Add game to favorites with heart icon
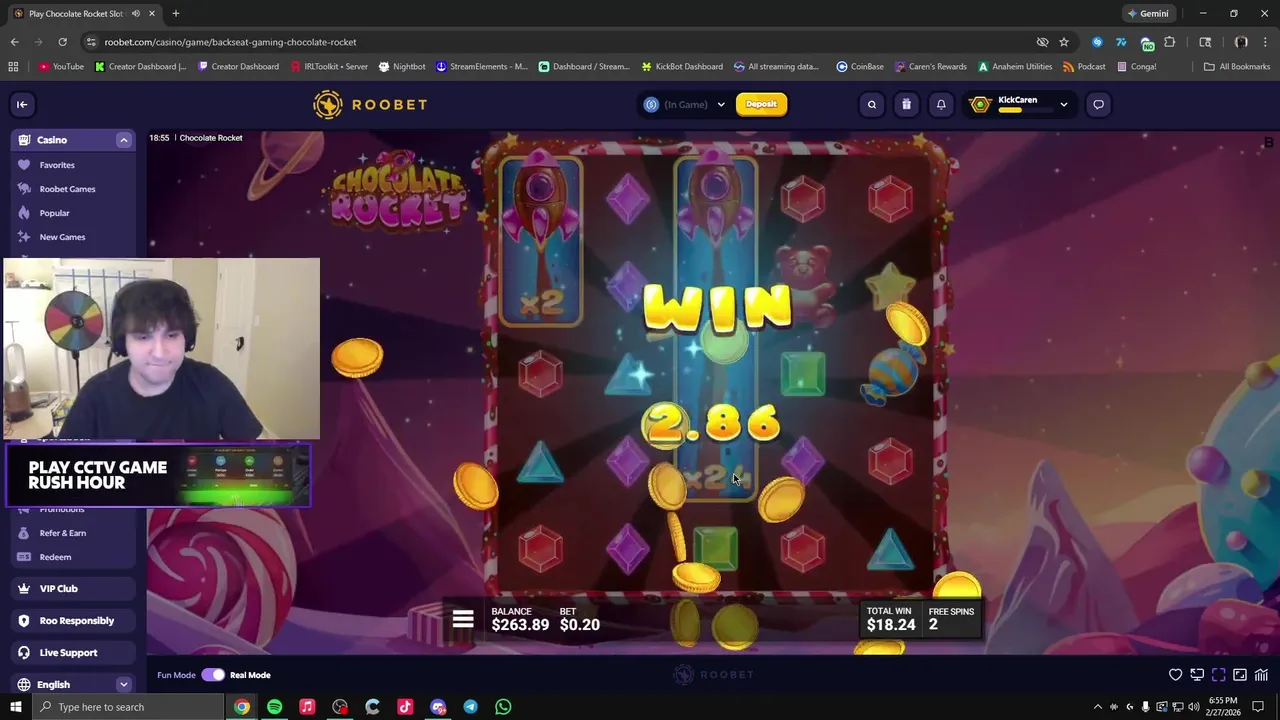The height and width of the screenshot is (720, 1280). coord(1176,675)
